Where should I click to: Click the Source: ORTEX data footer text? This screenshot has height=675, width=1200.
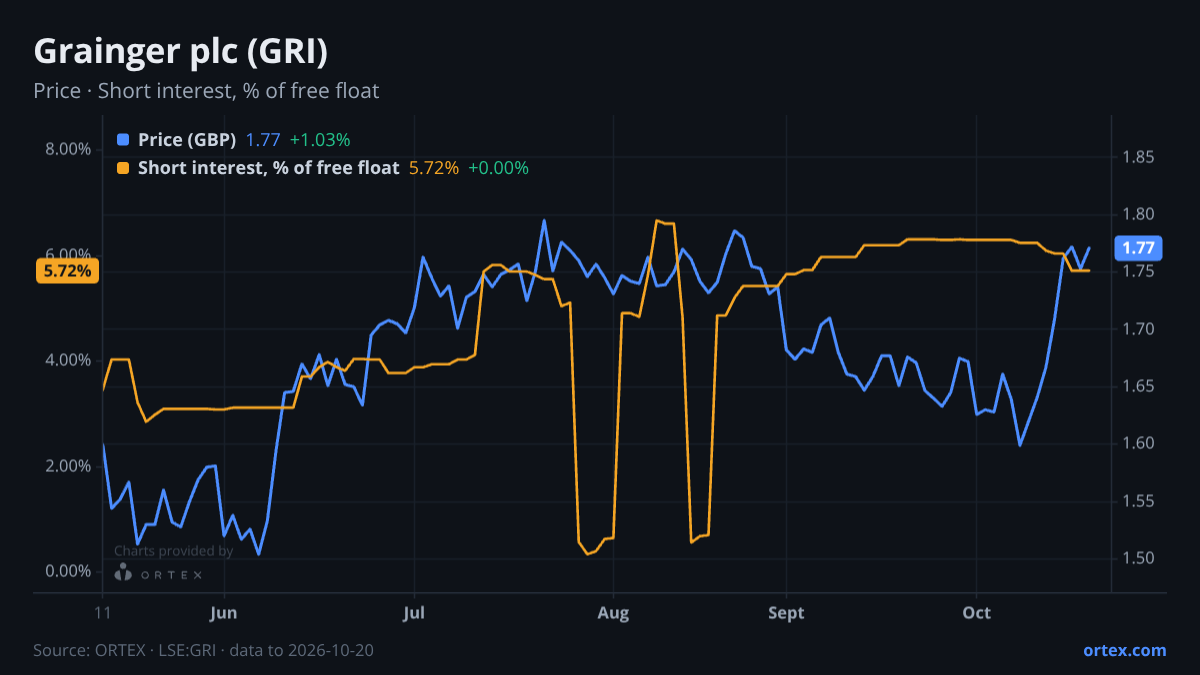(x=204, y=650)
